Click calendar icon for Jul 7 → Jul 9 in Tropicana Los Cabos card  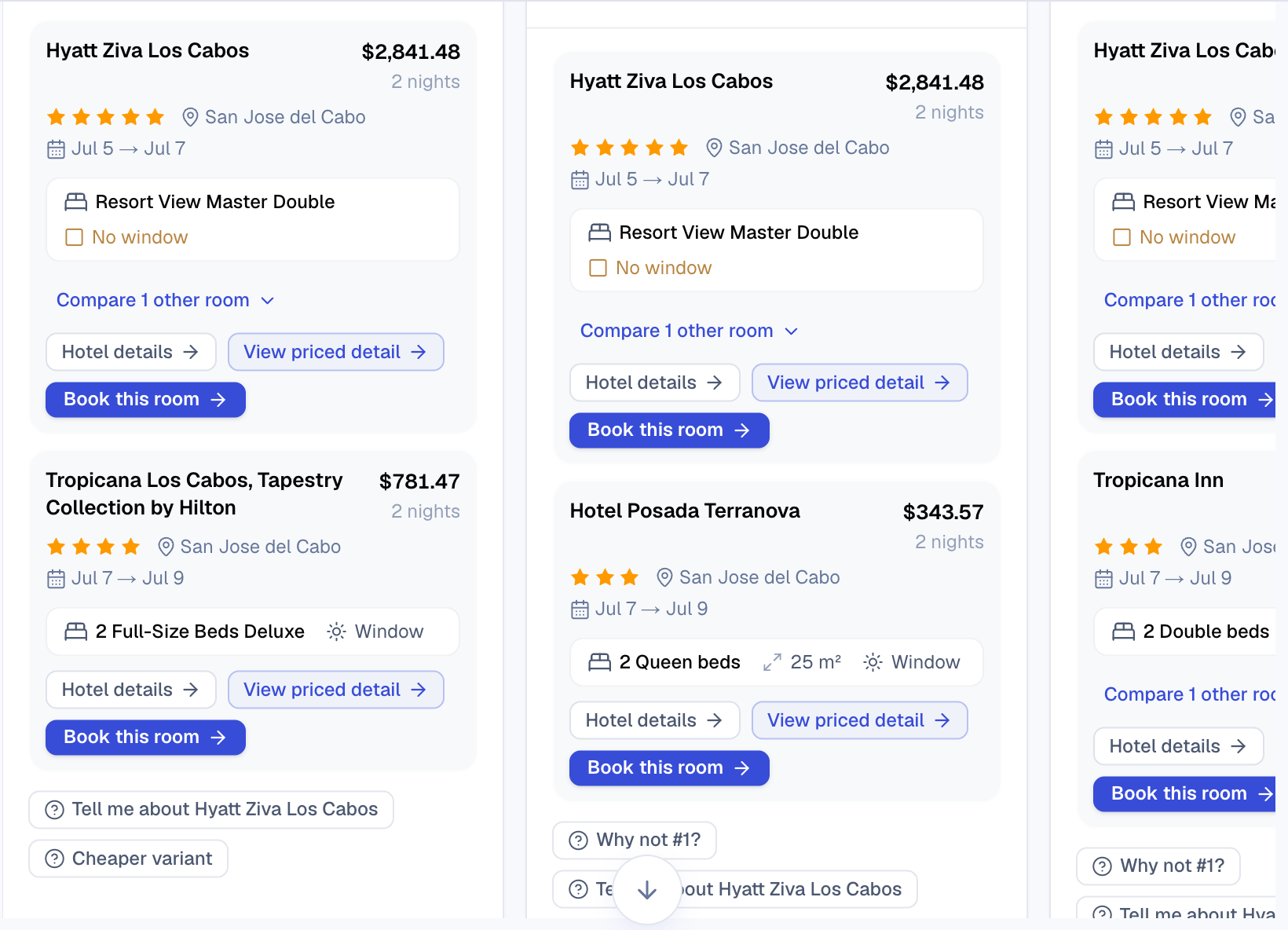[x=56, y=579]
